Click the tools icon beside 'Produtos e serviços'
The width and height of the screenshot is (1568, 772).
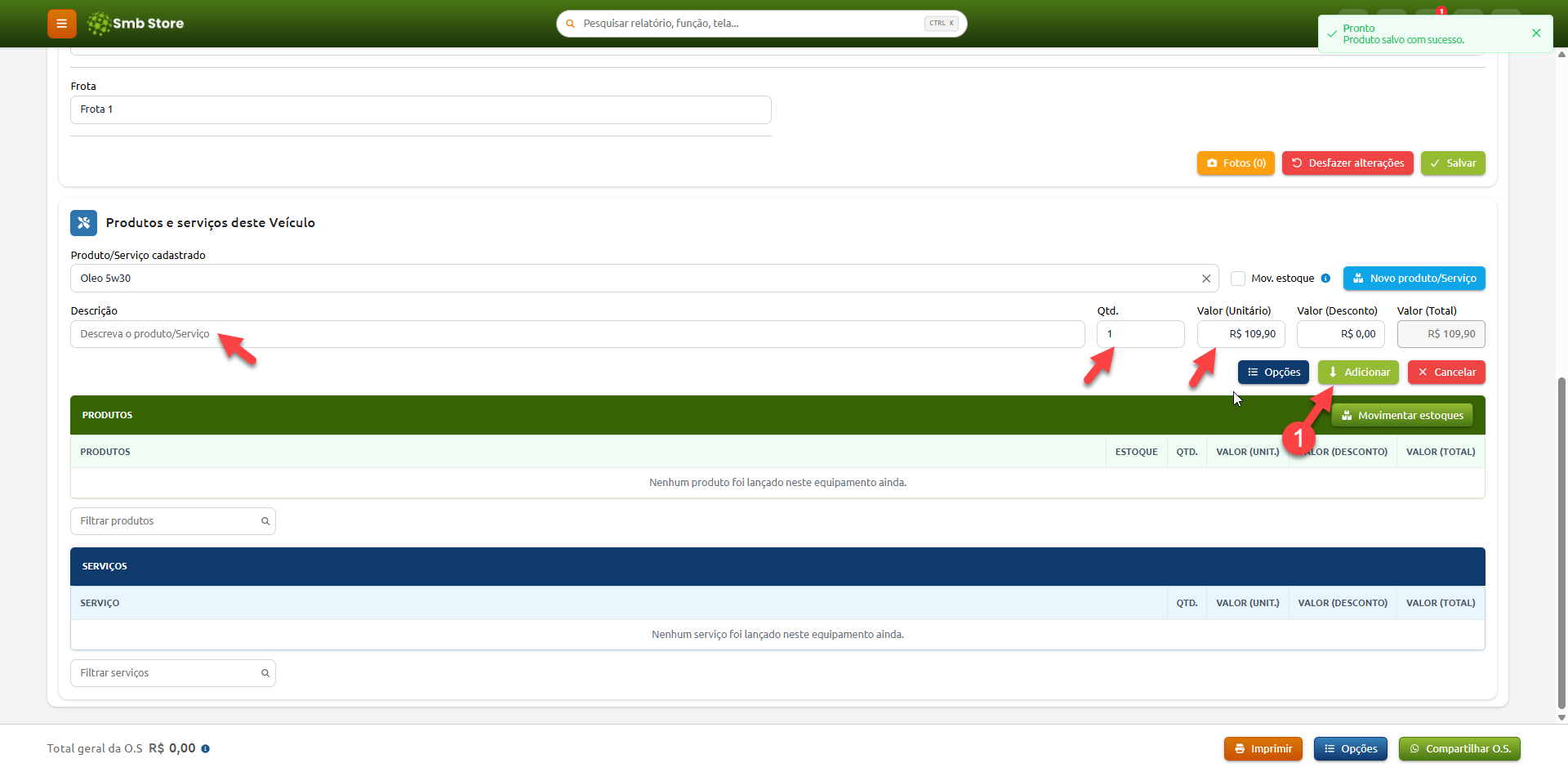tap(83, 222)
